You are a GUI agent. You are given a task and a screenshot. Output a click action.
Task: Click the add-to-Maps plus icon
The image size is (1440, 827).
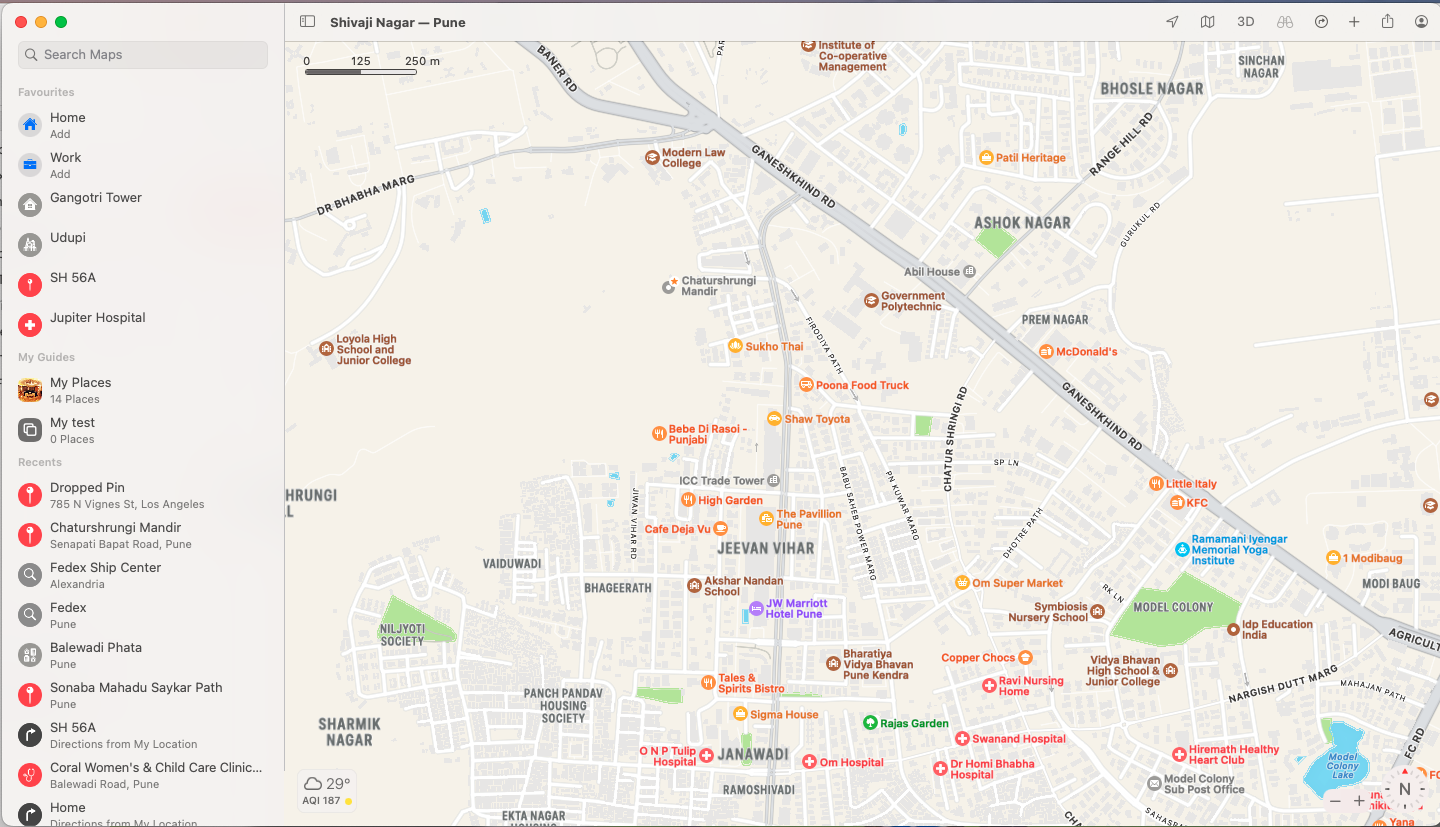tap(1354, 21)
